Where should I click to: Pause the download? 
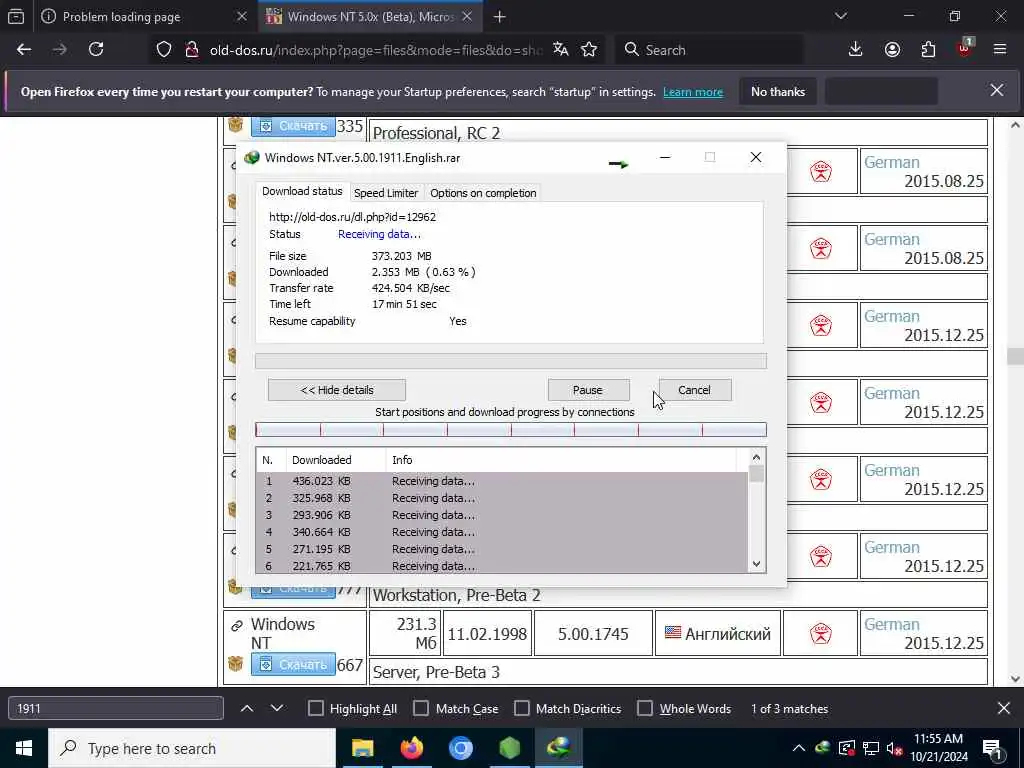(588, 390)
